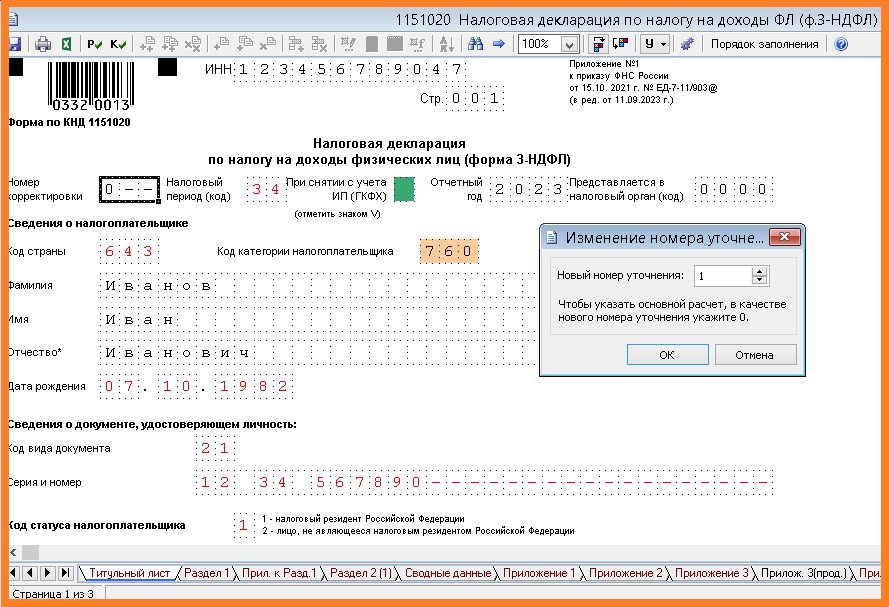Image resolution: width=889 pixels, height=607 pixels.
Task: Run the К check with green checkmark
Action: coord(118,44)
